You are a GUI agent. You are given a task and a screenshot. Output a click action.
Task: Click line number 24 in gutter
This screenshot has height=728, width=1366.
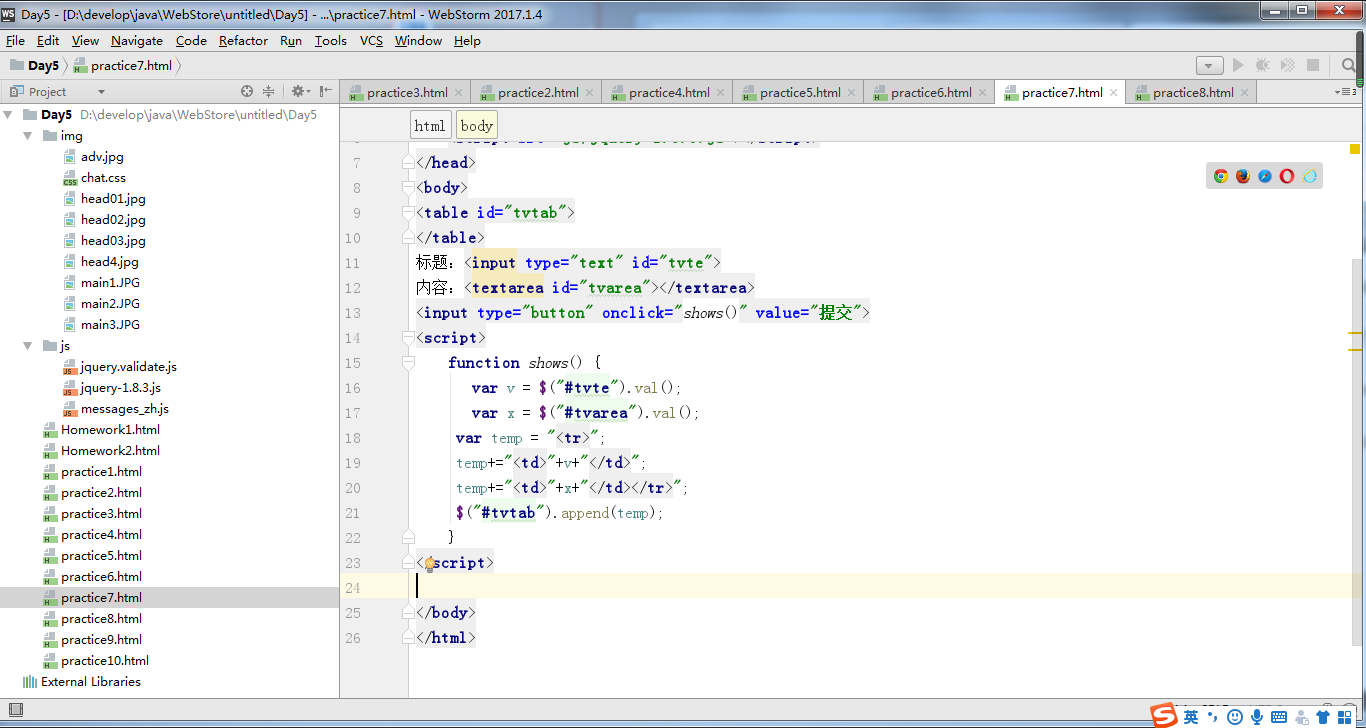tap(352, 588)
